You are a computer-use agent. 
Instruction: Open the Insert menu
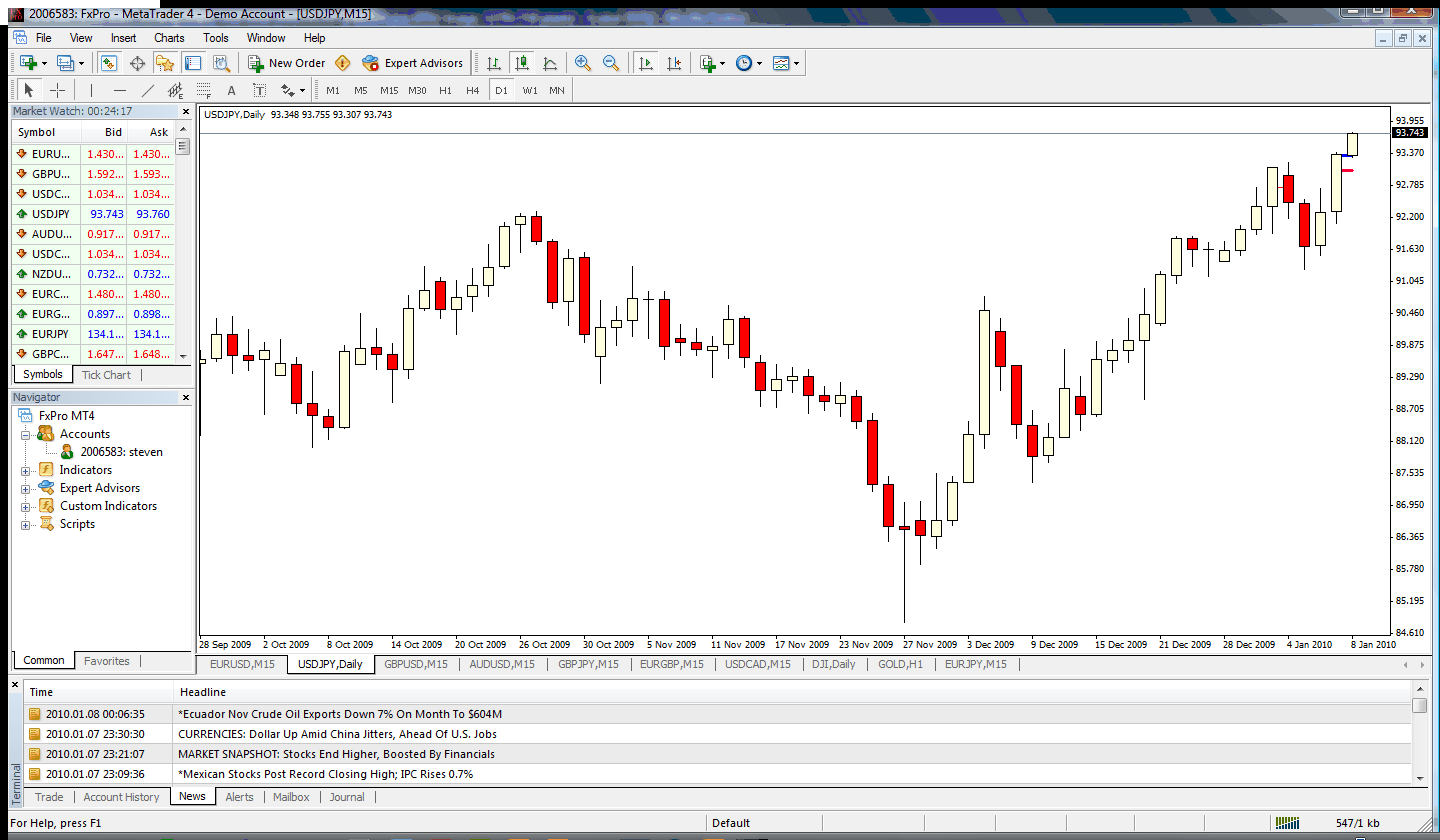(x=124, y=38)
